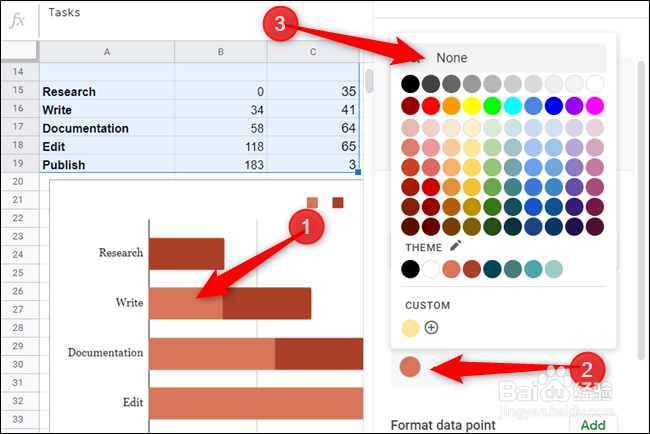The width and height of the screenshot is (650, 434).
Task: Click the light orange Write bar segment
Action: pos(186,303)
